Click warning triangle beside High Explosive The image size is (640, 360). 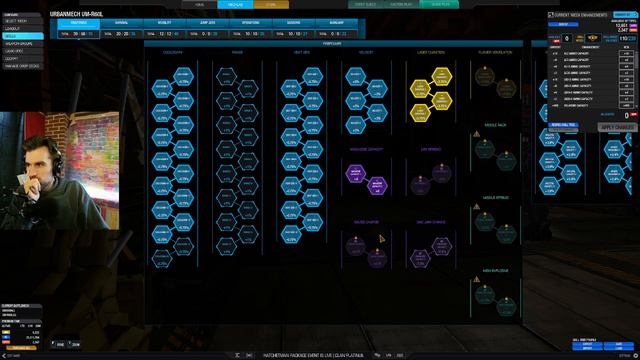pos(476,280)
